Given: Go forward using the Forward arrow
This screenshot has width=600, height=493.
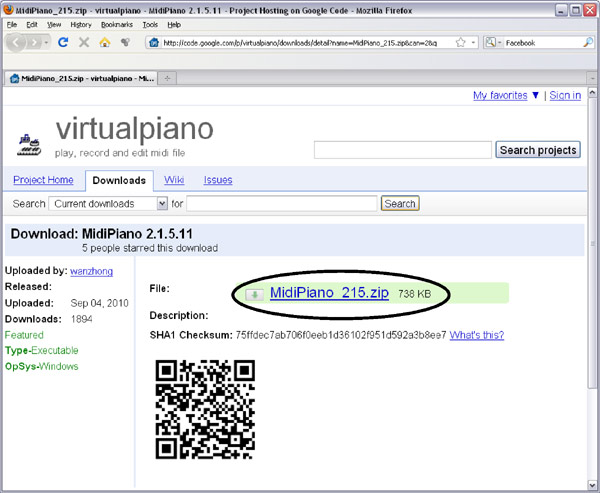Looking at the screenshot, I should tap(34, 42).
